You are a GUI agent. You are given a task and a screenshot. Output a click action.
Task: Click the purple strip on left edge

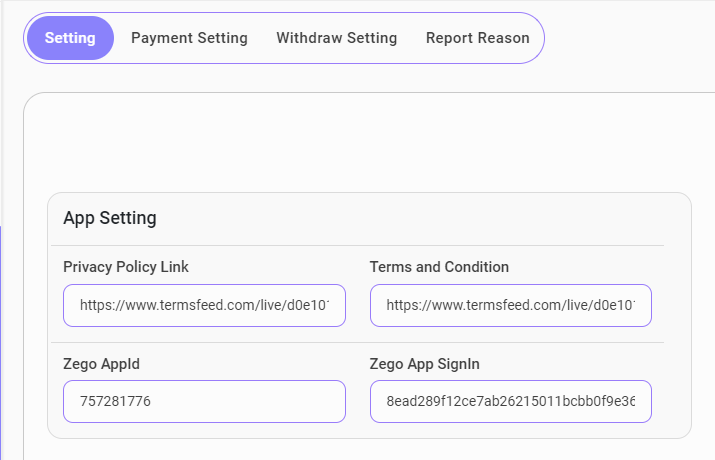click(2, 340)
